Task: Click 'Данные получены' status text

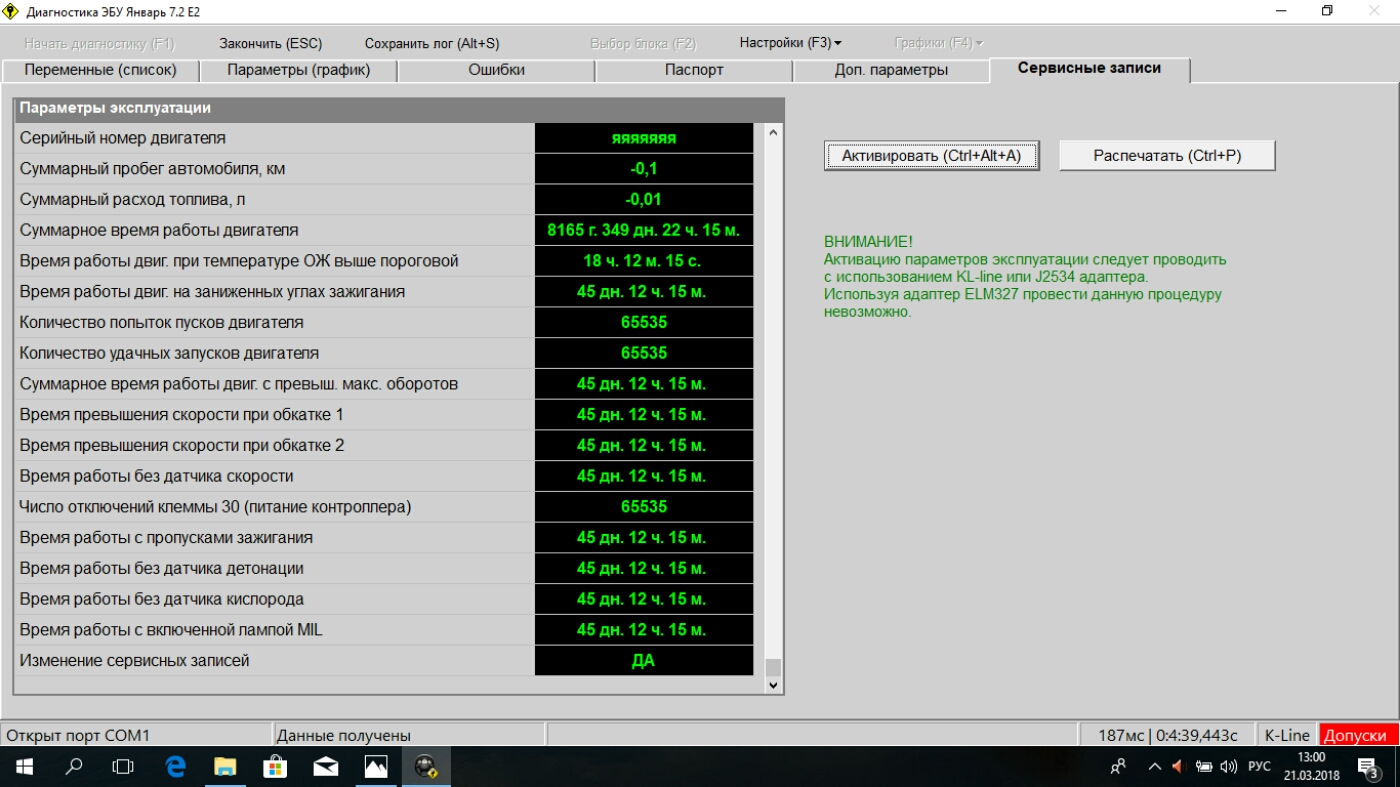Action: pyautogui.click(x=344, y=735)
